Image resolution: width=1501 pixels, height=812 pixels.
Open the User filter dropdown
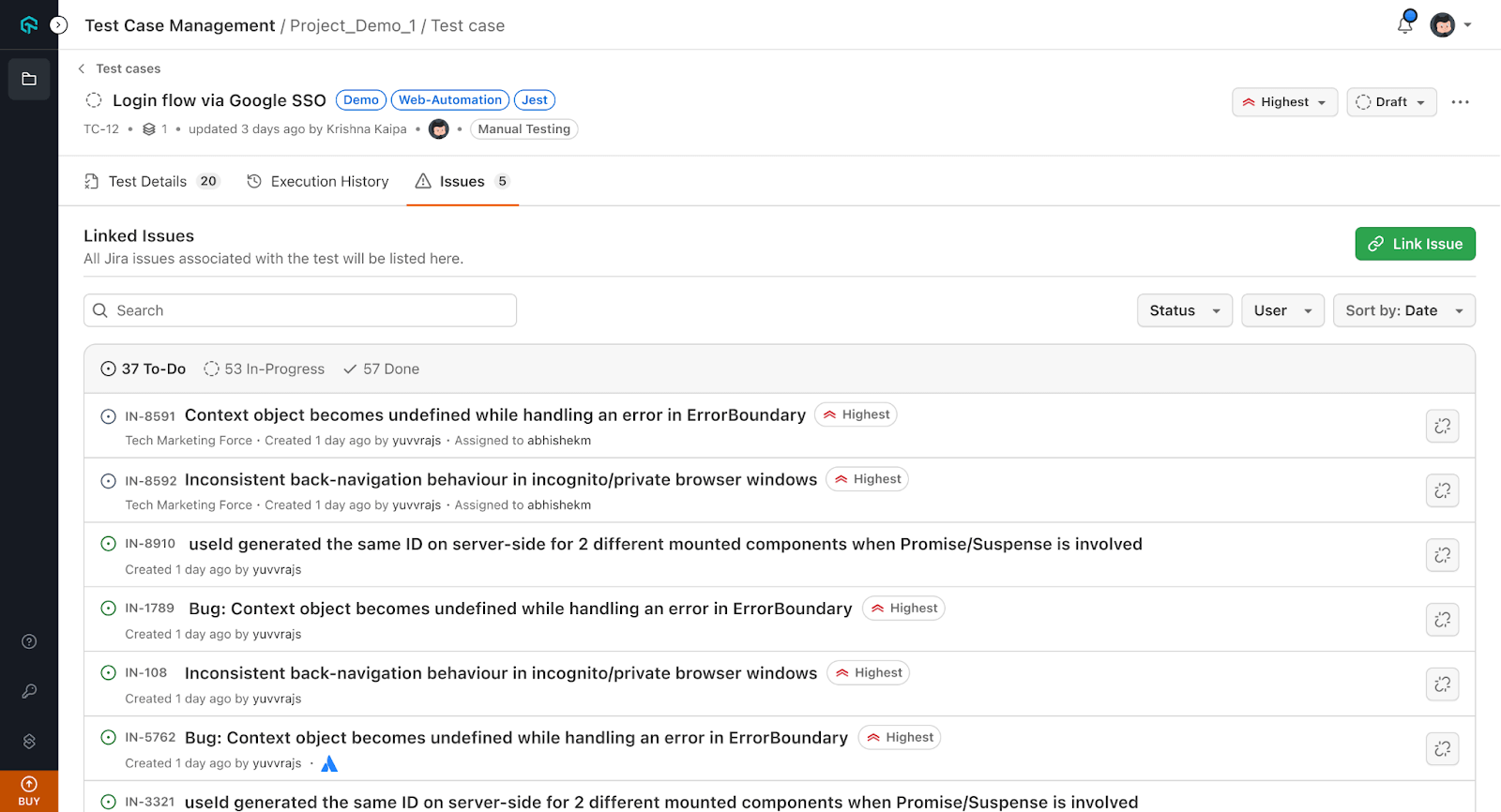point(1282,310)
